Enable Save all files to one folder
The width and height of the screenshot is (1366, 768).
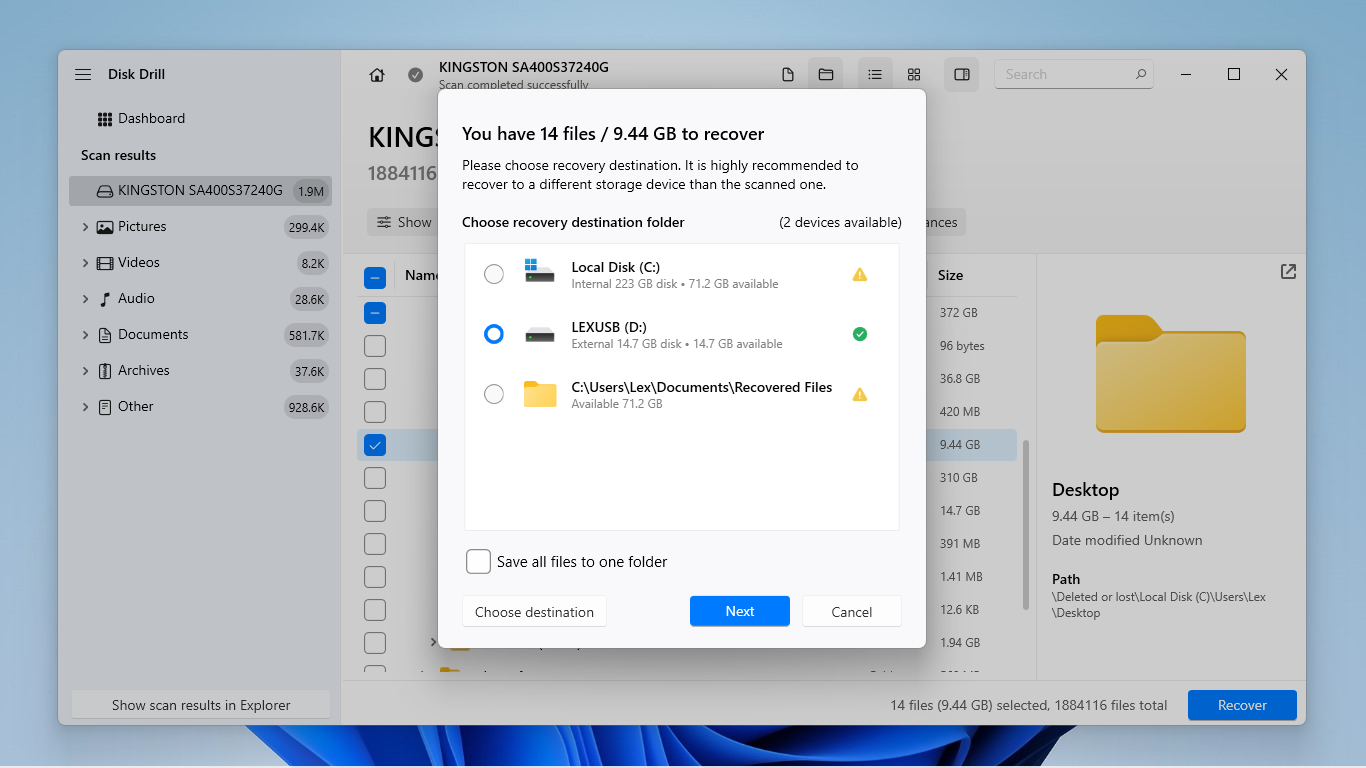click(x=479, y=561)
